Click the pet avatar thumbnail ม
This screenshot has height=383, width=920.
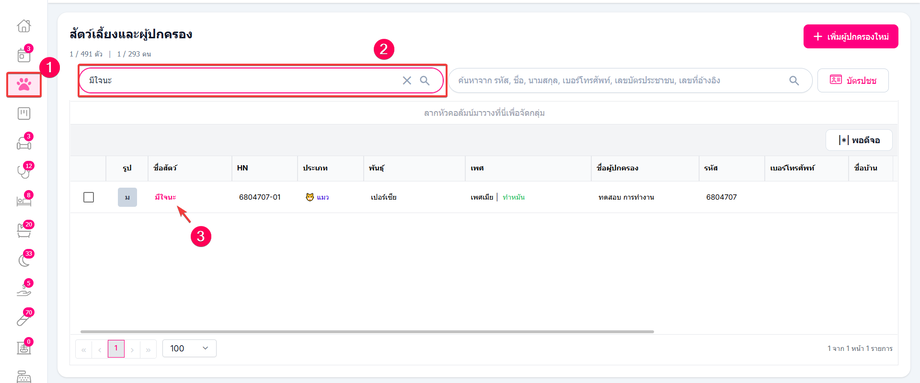click(127, 197)
